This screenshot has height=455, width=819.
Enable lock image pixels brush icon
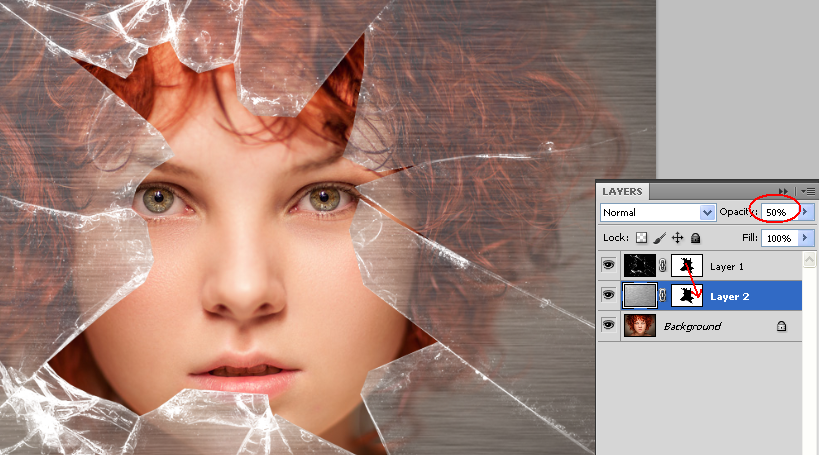pyautogui.click(x=660, y=238)
